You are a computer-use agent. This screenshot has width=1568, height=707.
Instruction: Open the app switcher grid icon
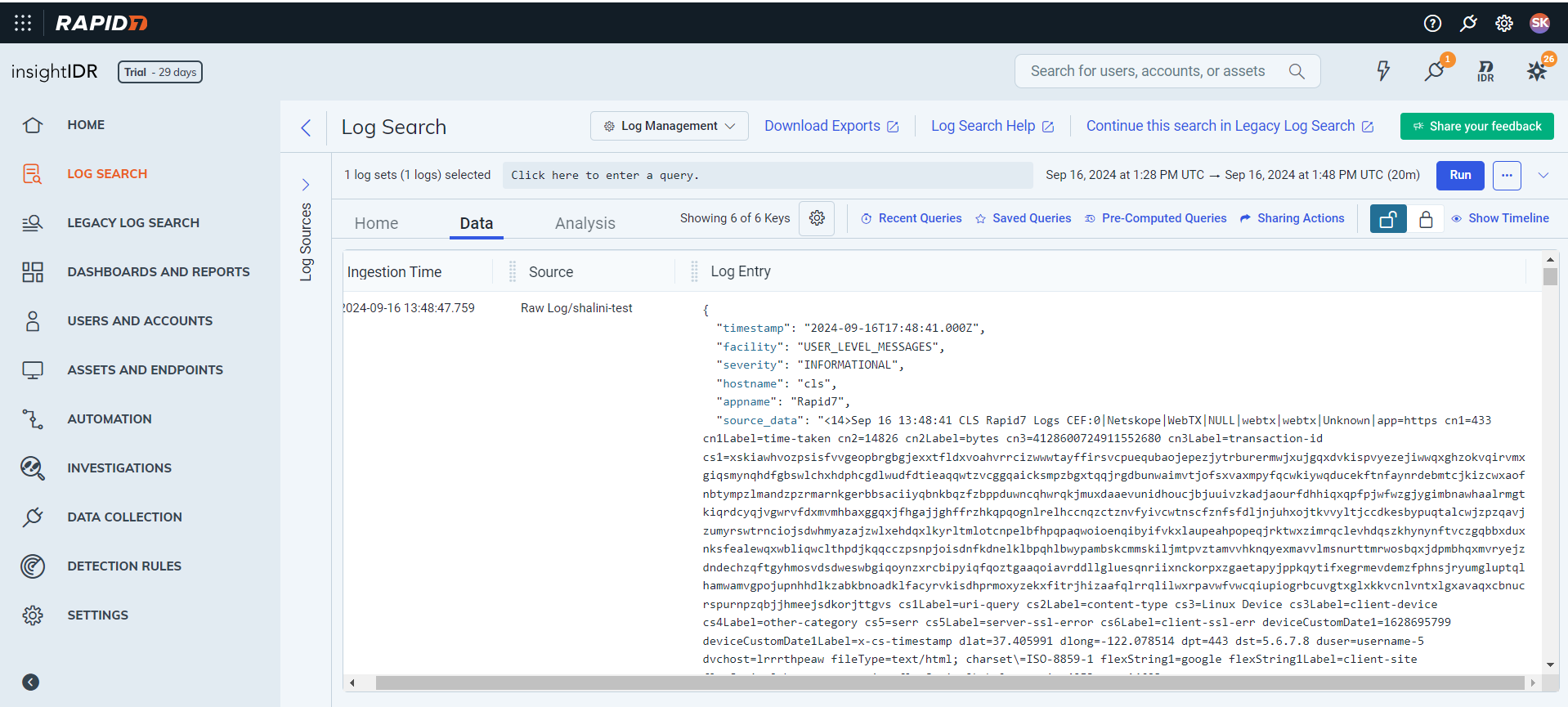pyautogui.click(x=23, y=23)
